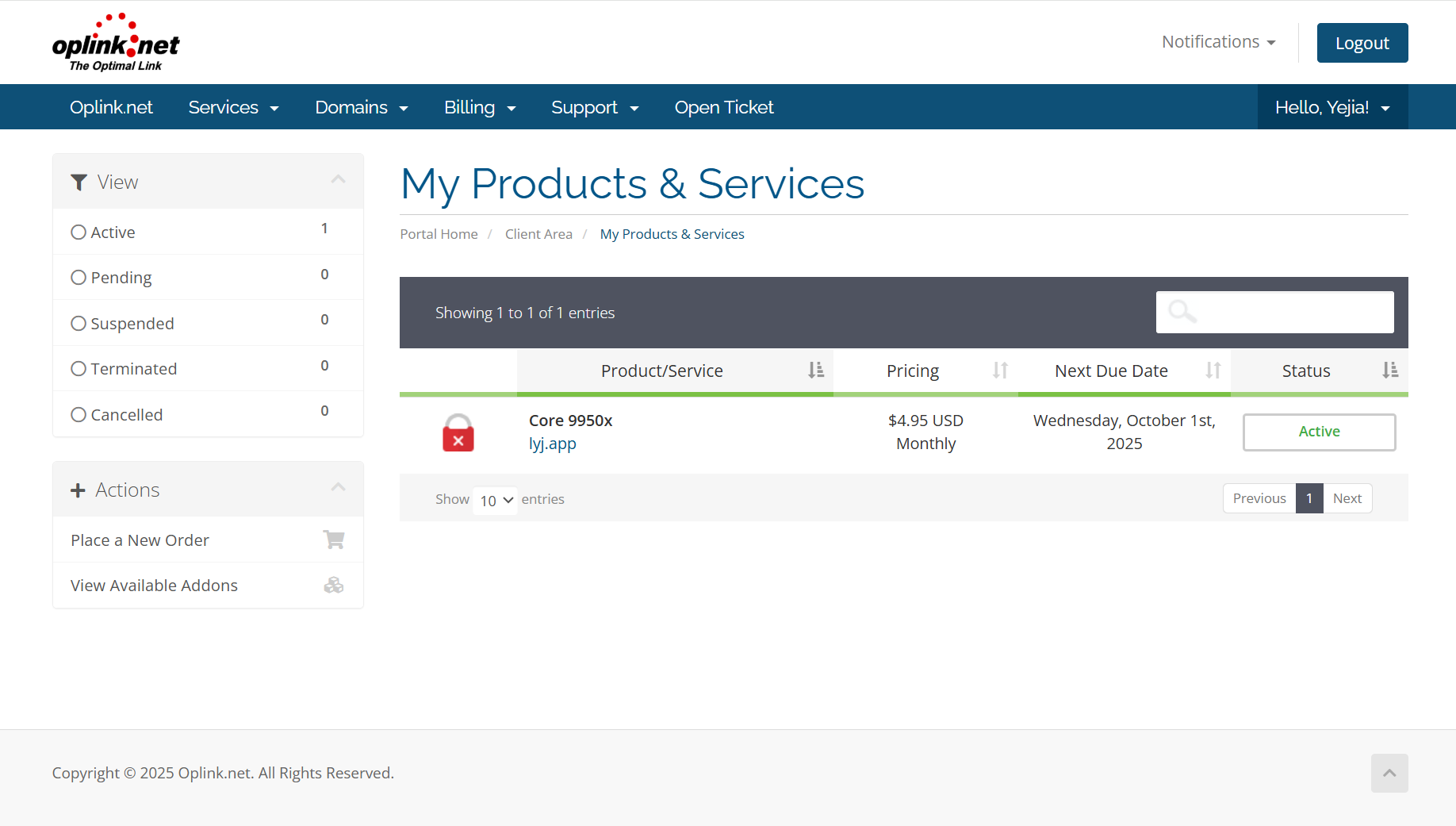Collapse the View panel chevron
This screenshot has height=826, width=1456.
339,179
